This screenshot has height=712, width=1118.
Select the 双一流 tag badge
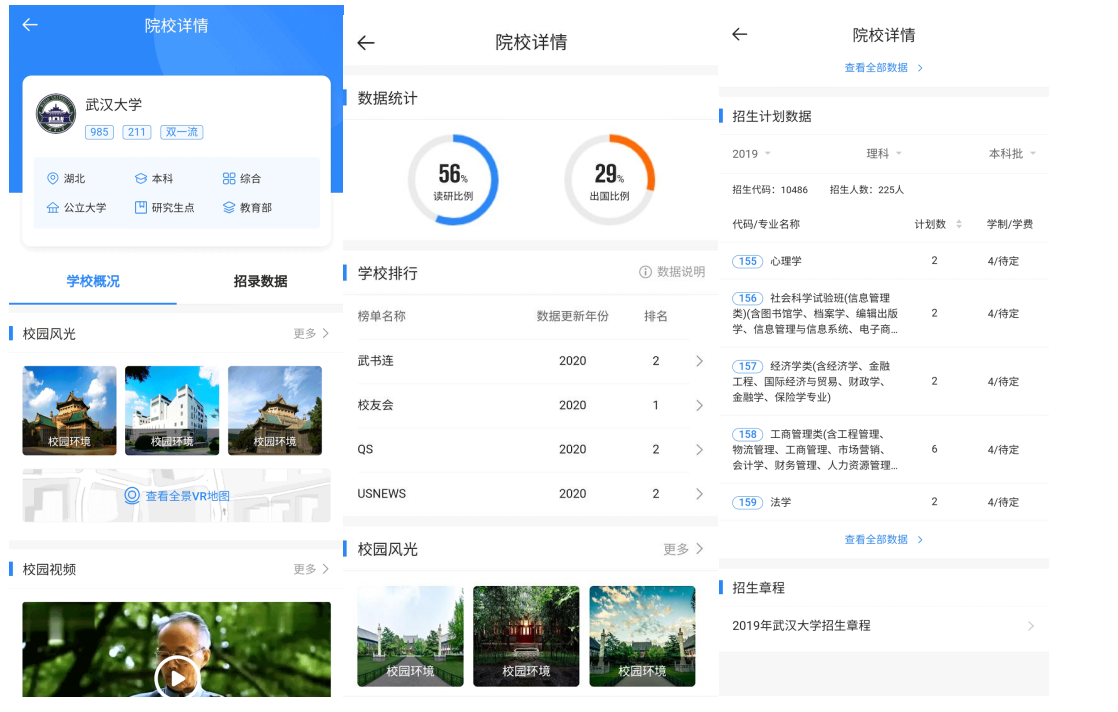(x=182, y=132)
